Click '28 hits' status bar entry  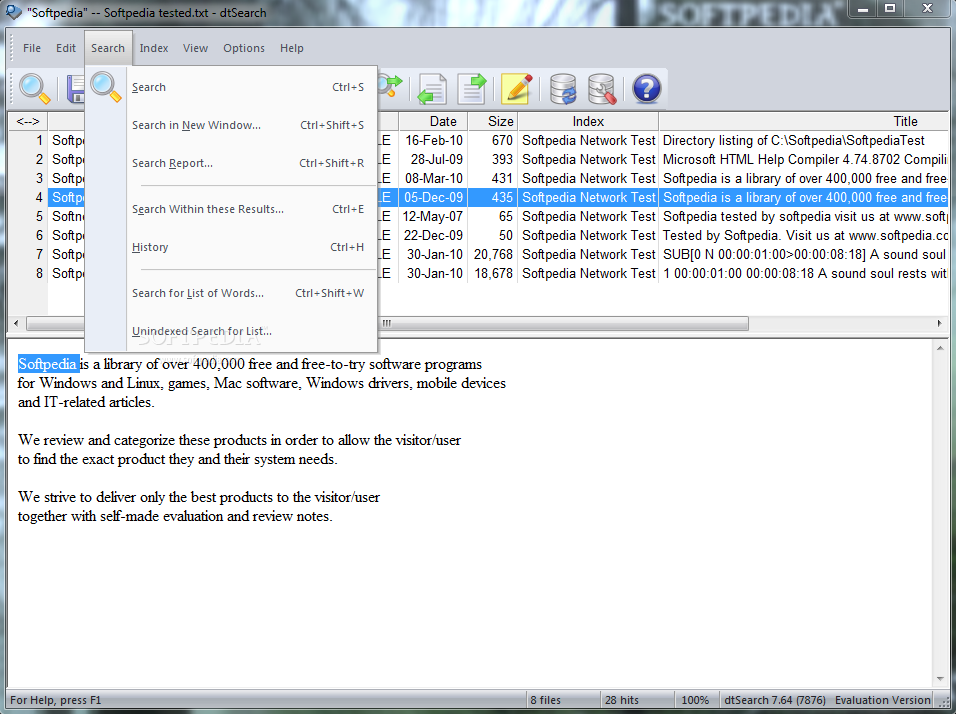(x=621, y=700)
